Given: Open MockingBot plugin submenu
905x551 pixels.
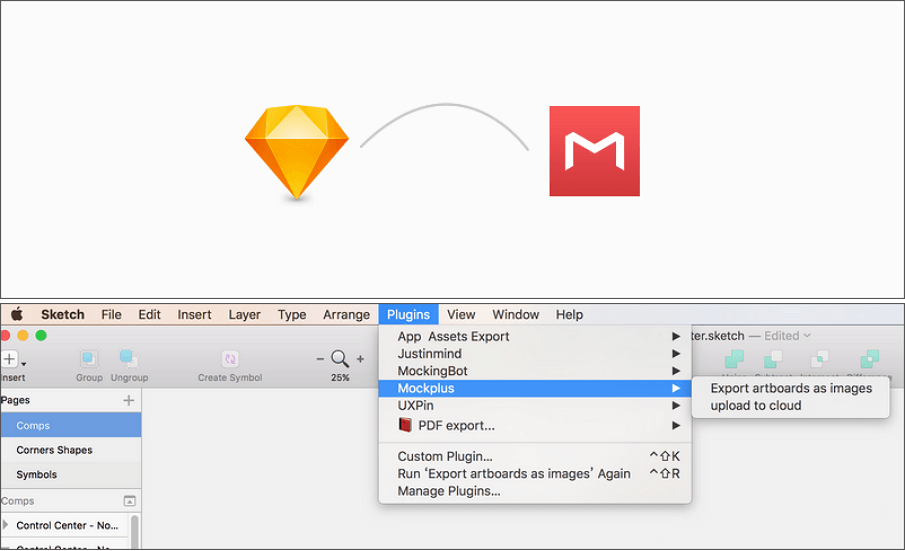Looking at the screenshot, I should tap(535, 371).
